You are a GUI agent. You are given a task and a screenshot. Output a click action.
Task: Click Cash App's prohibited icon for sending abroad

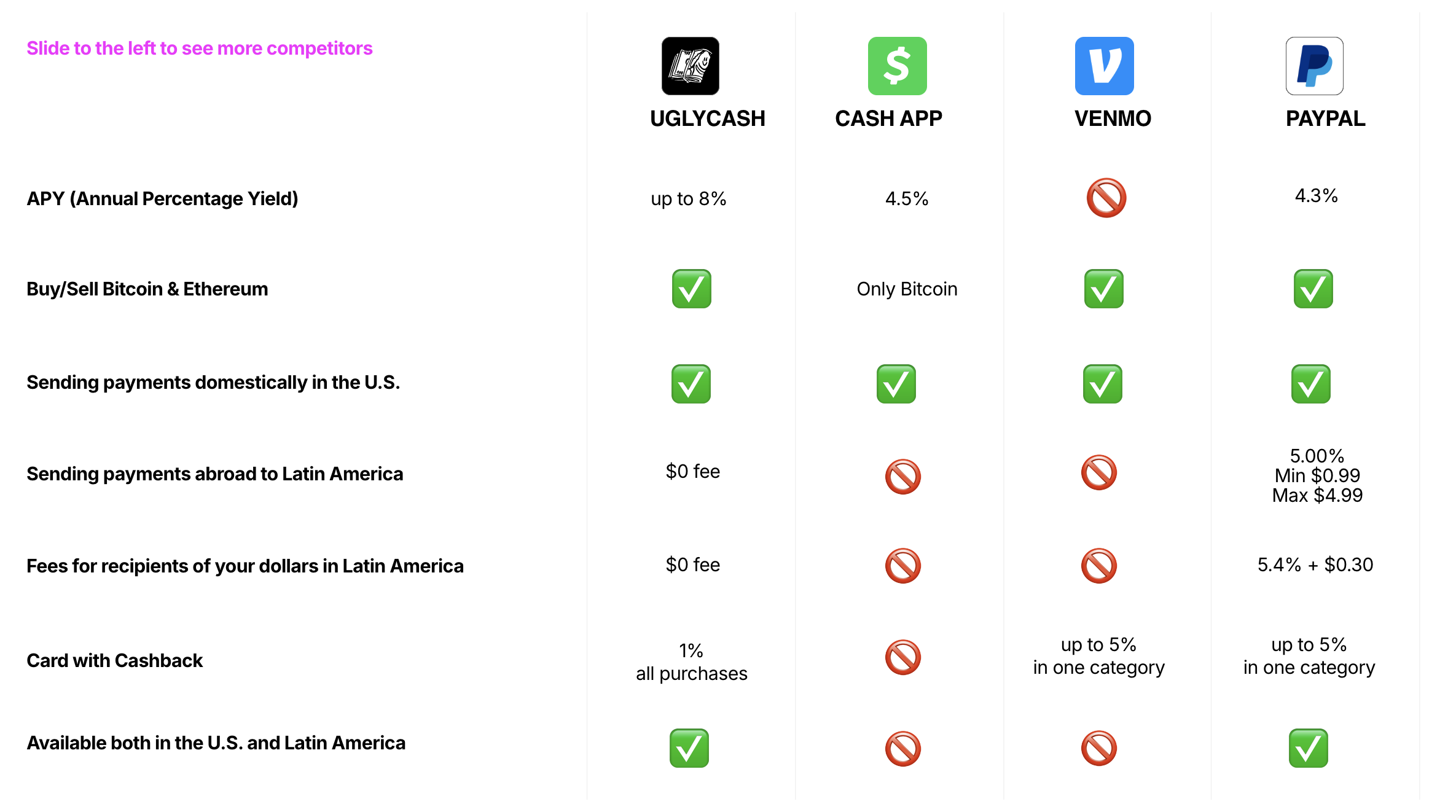coord(902,476)
